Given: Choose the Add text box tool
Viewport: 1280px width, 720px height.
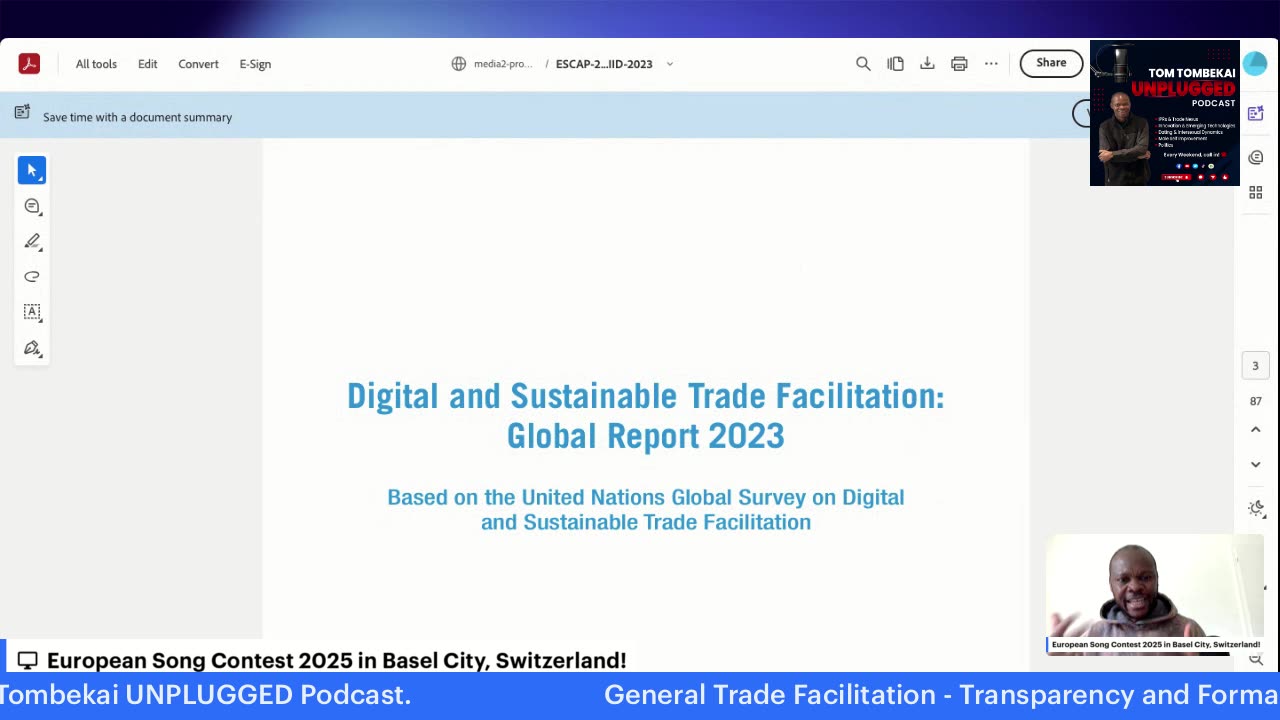Looking at the screenshot, I should point(32,312).
